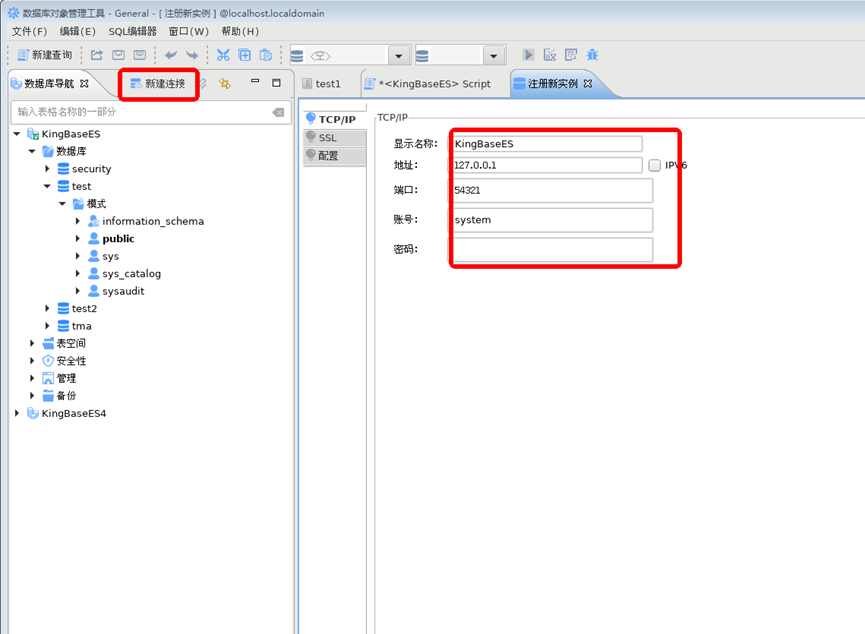Click the security database icon

[63, 169]
